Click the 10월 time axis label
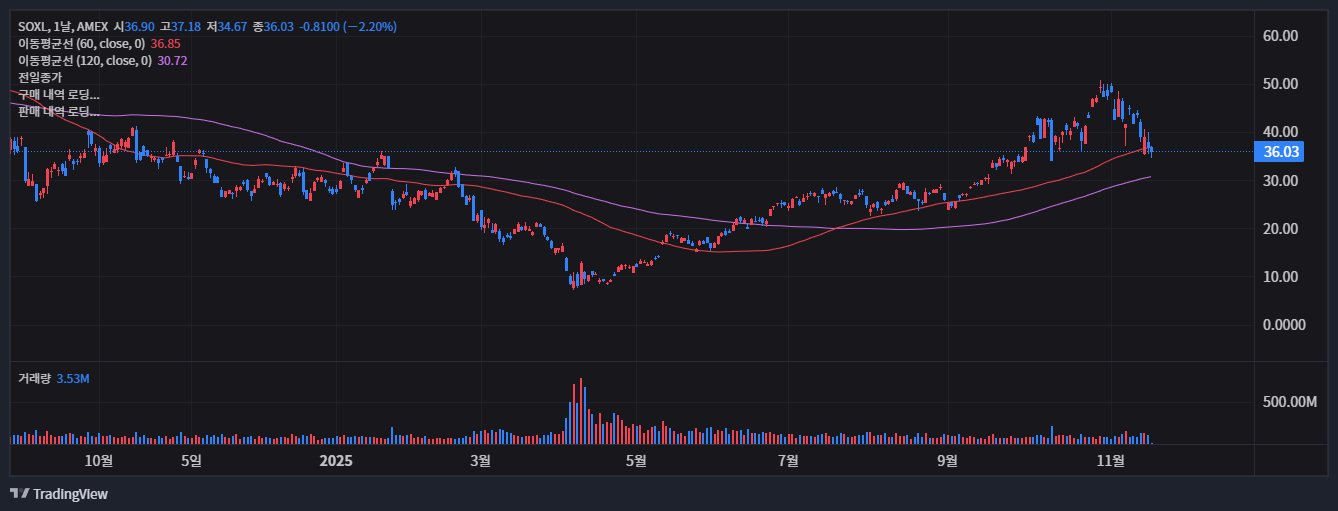 pos(99,460)
